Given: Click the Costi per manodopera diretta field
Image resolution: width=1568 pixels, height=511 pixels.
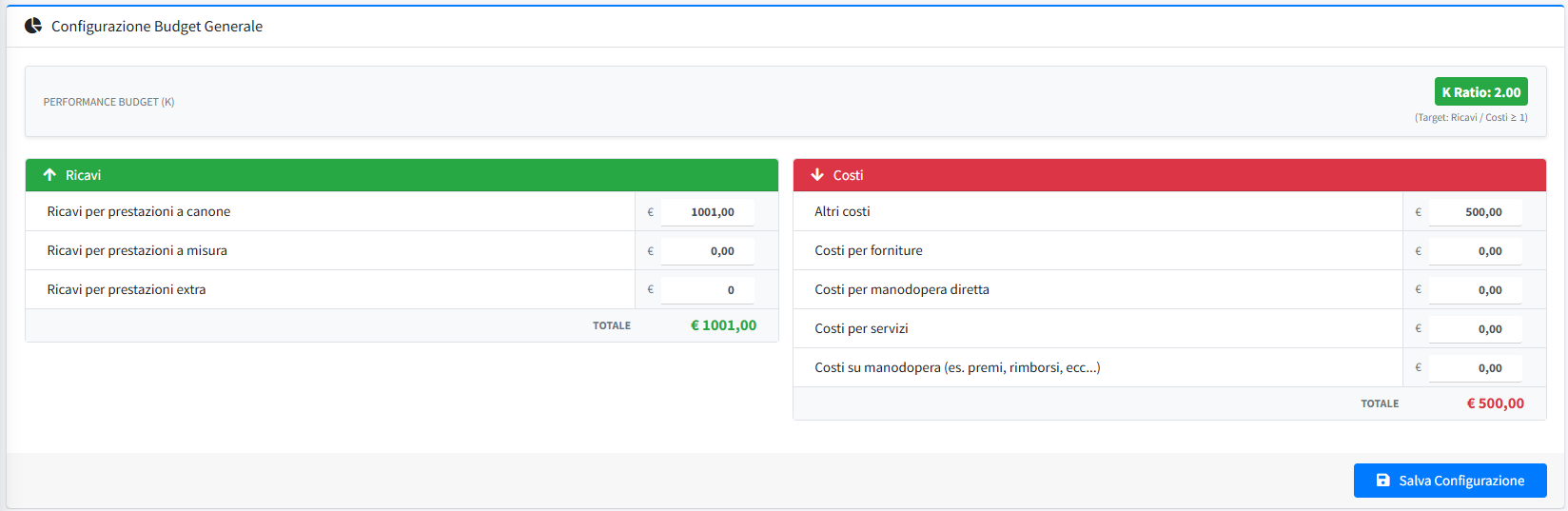Looking at the screenshot, I should tap(1476, 290).
